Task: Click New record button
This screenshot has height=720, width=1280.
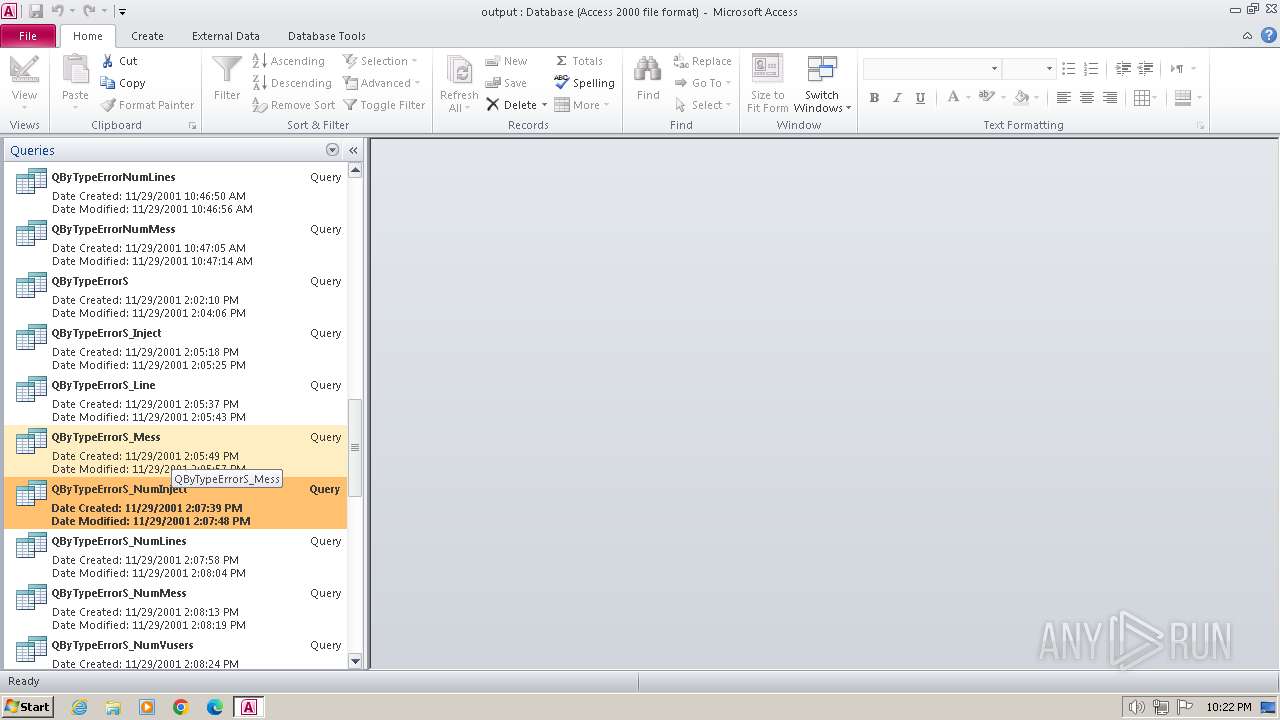Action: pos(506,61)
